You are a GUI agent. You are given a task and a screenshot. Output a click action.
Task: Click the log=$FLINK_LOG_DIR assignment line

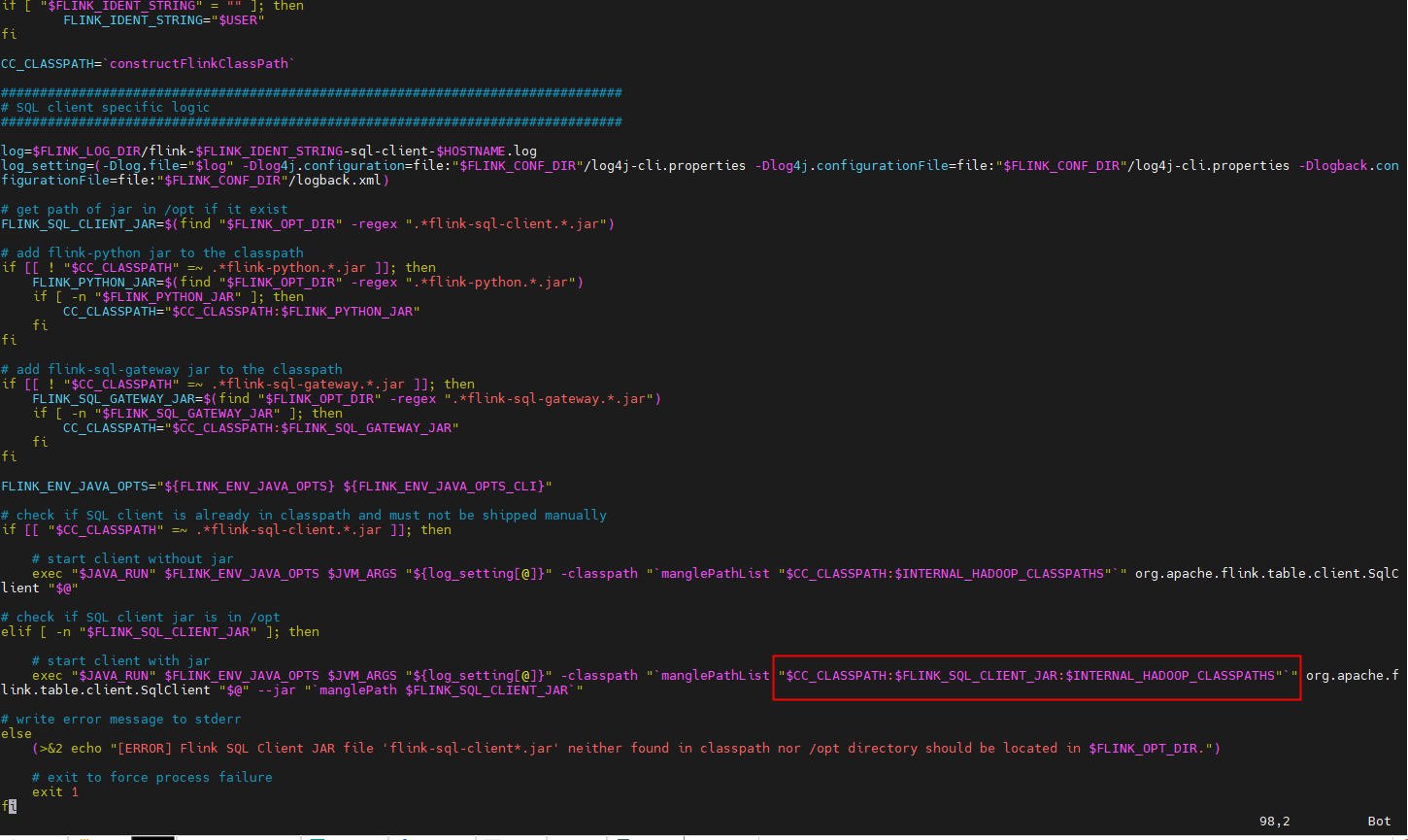point(269,151)
